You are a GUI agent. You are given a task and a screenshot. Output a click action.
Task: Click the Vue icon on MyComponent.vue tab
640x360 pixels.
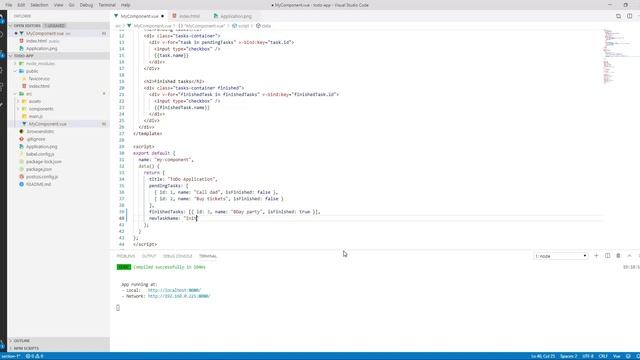pos(116,16)
